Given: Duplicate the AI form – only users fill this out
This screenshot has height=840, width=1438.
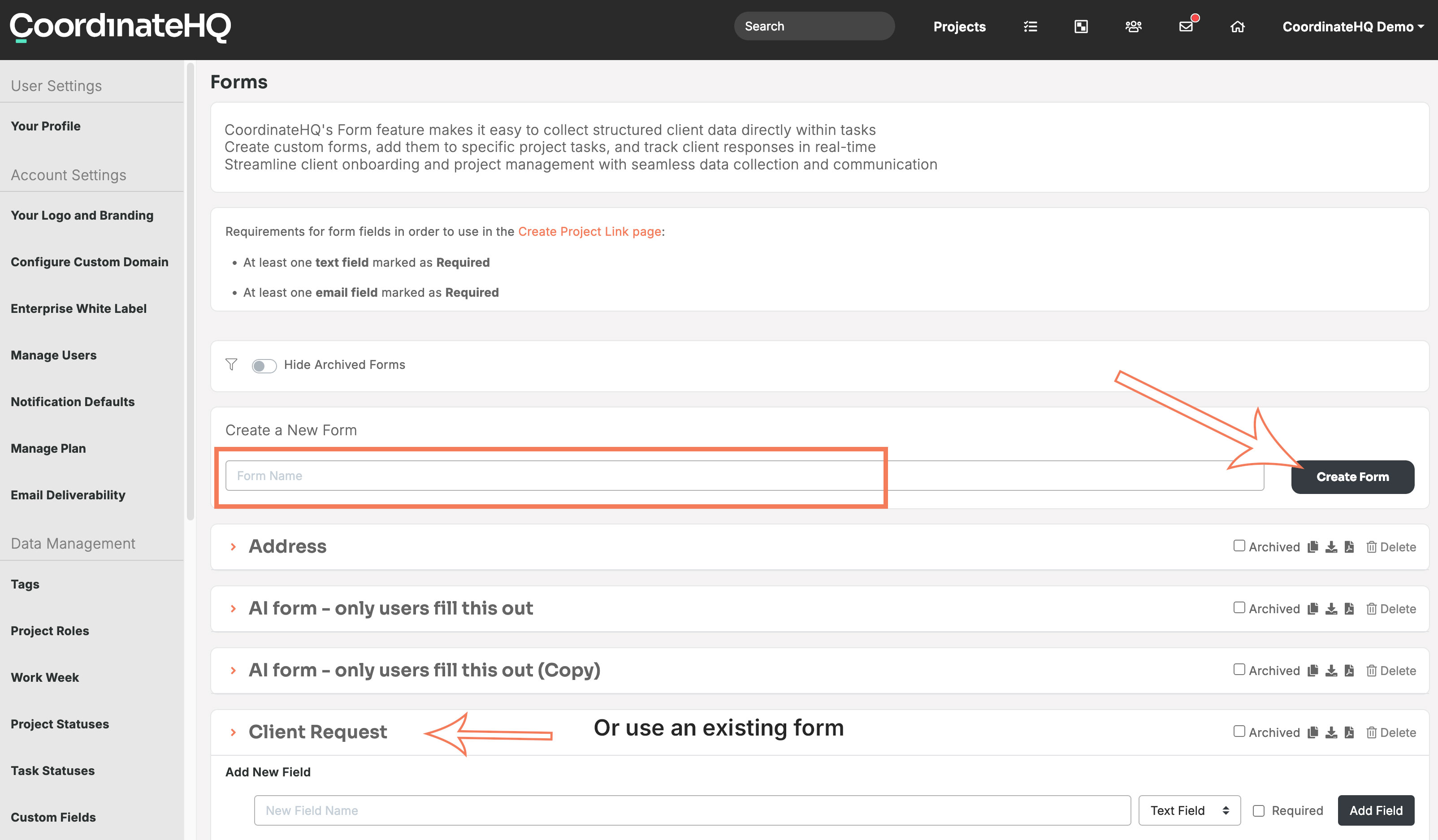Looking at the screenshot, I should pos(1313,608).
